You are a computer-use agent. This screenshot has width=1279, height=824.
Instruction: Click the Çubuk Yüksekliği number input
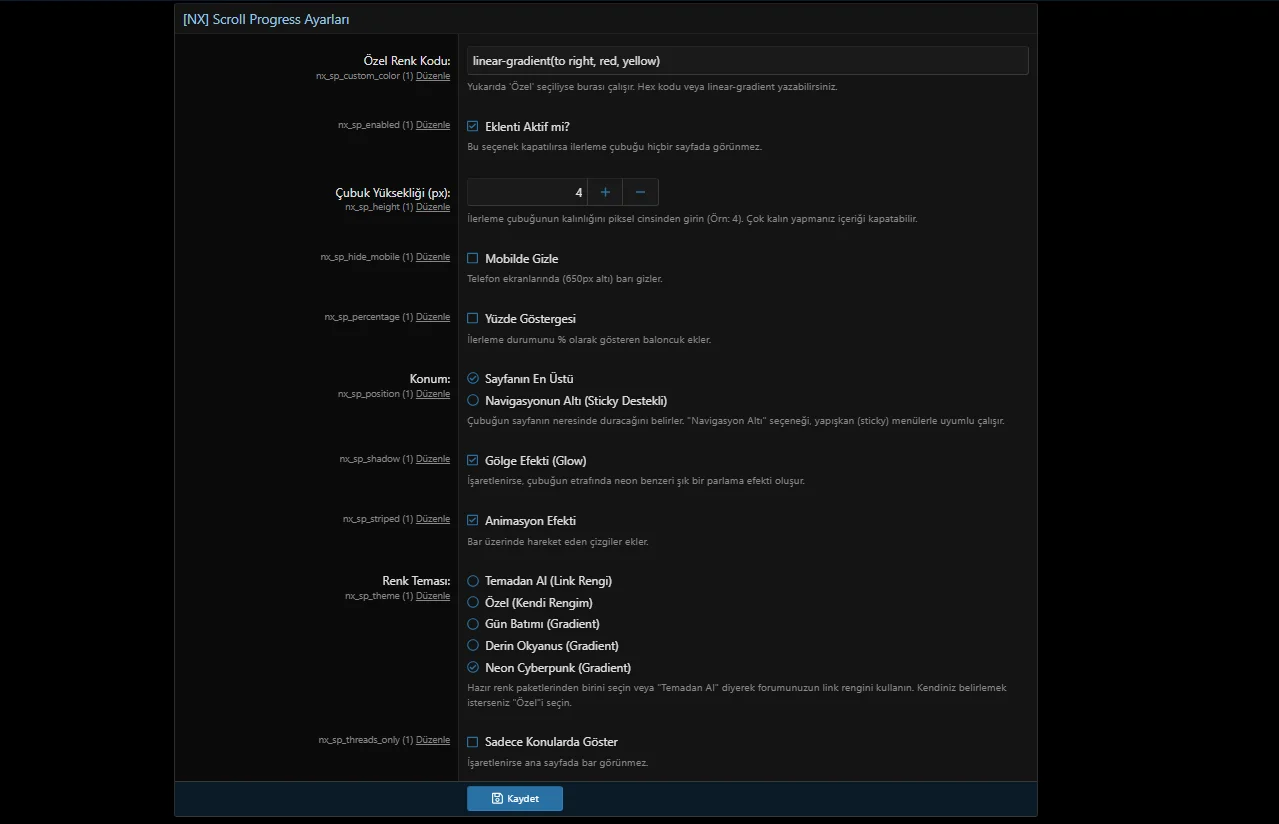(526, 192)
